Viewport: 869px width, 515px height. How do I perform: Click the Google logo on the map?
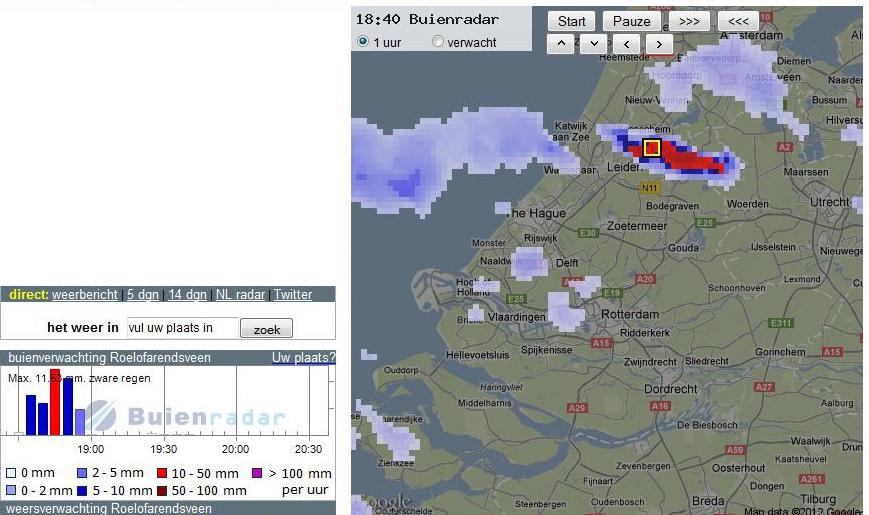(385, 501)
